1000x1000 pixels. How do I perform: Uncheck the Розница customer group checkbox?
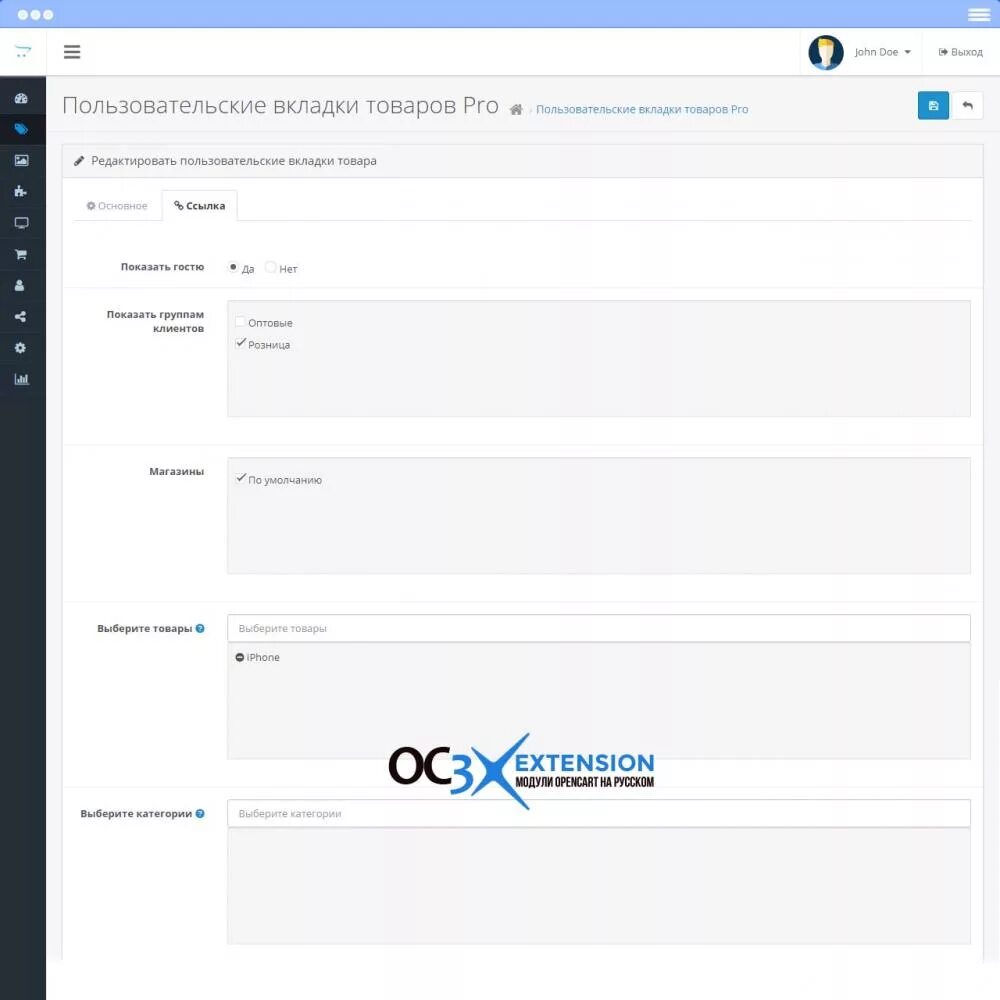[x=240, y=343]
